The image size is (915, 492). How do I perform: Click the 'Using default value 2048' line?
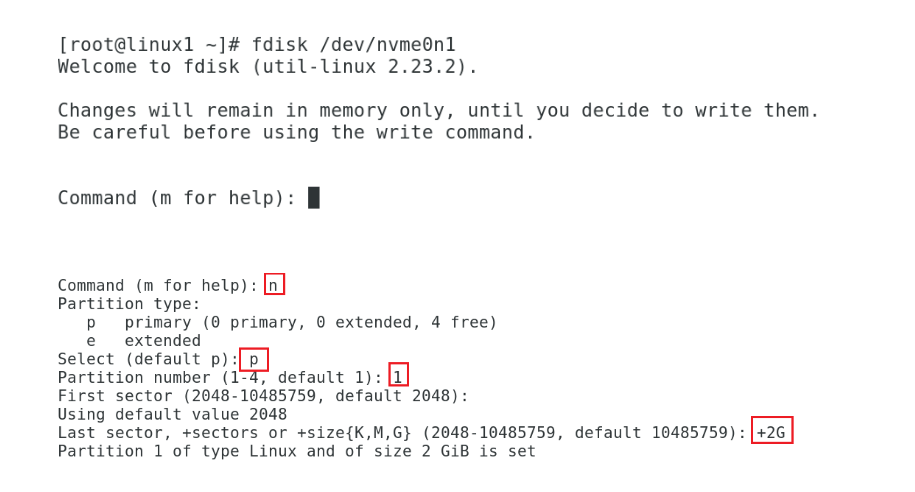pos(172,414)
